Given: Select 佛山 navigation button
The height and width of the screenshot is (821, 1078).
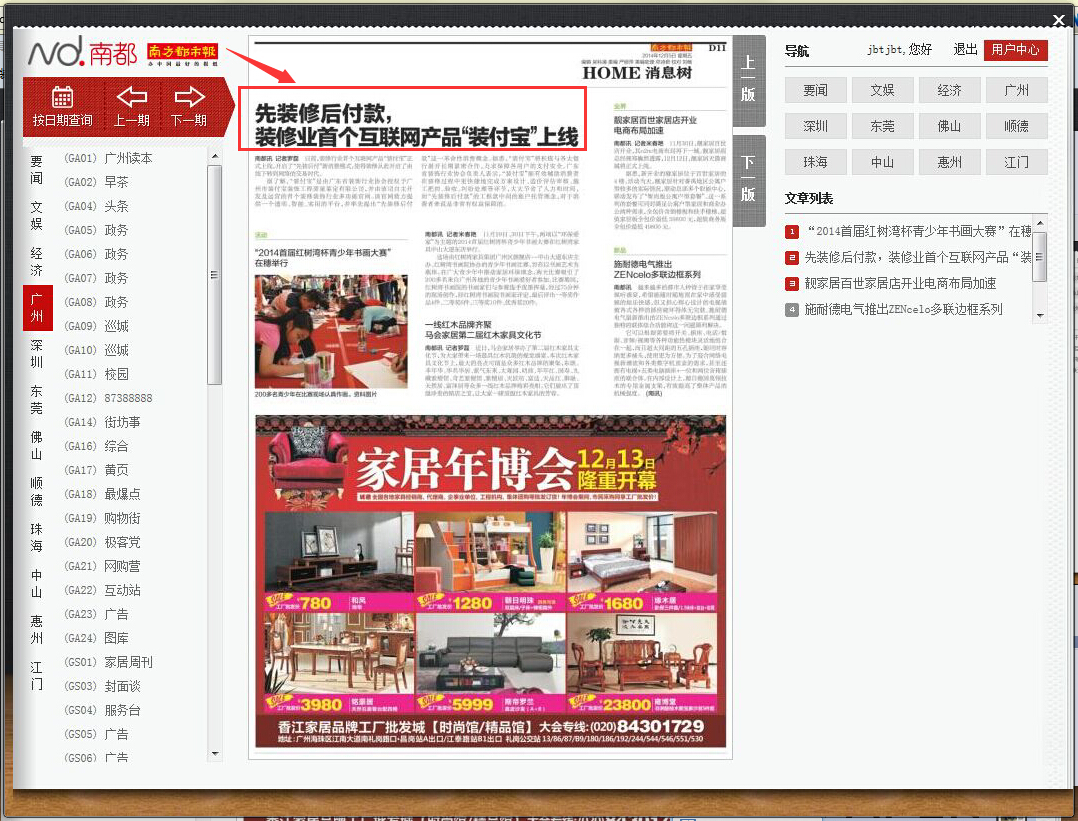Looking at the screenshot, I should (949, 126).
